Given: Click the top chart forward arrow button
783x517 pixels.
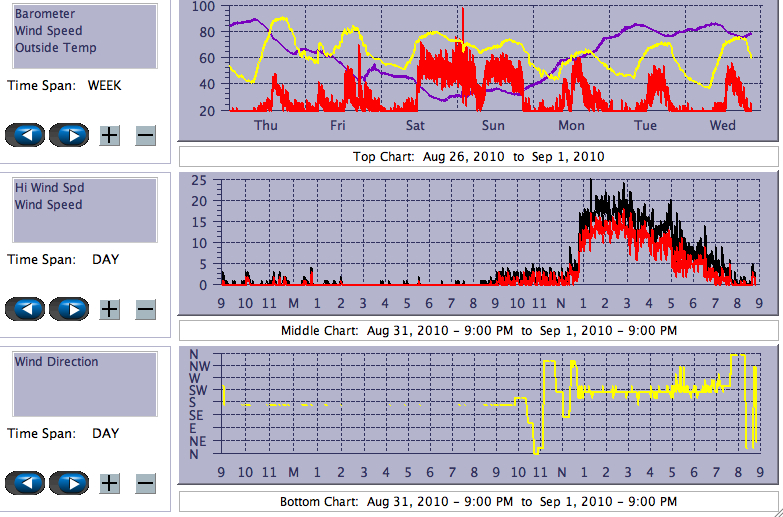Looking at the screenshot, I should (70, 135).
